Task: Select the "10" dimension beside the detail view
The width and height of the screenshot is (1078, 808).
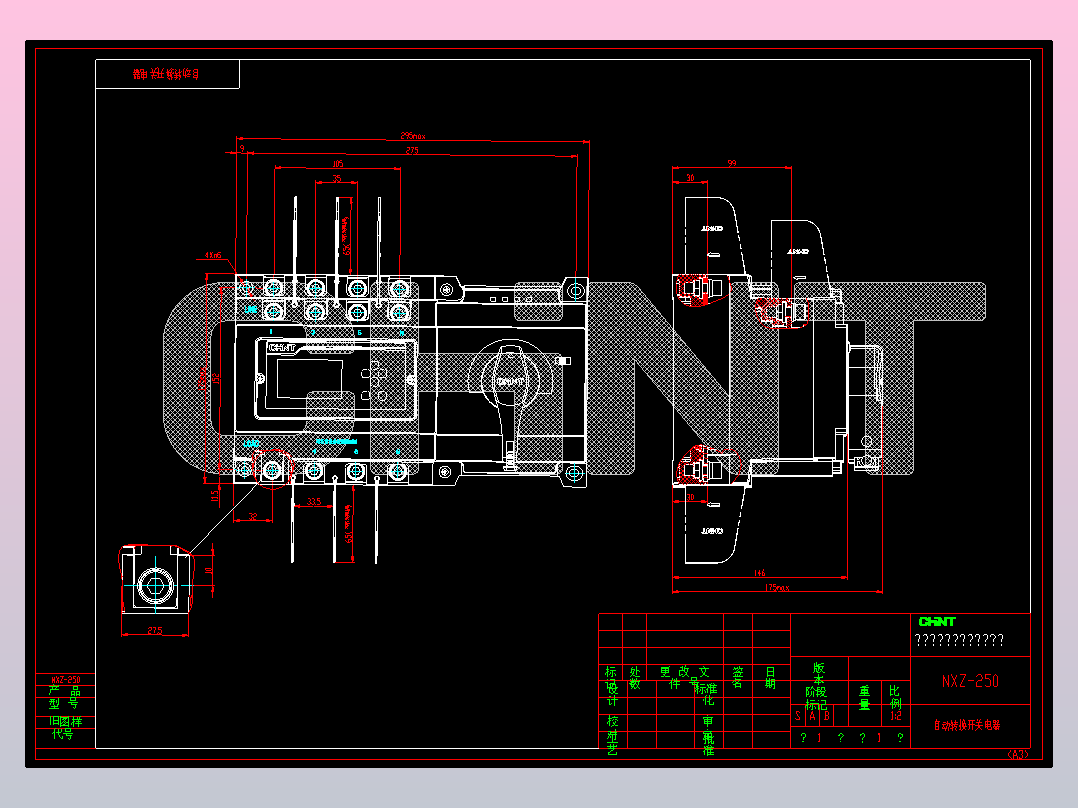Action: (x=208, y=570)
